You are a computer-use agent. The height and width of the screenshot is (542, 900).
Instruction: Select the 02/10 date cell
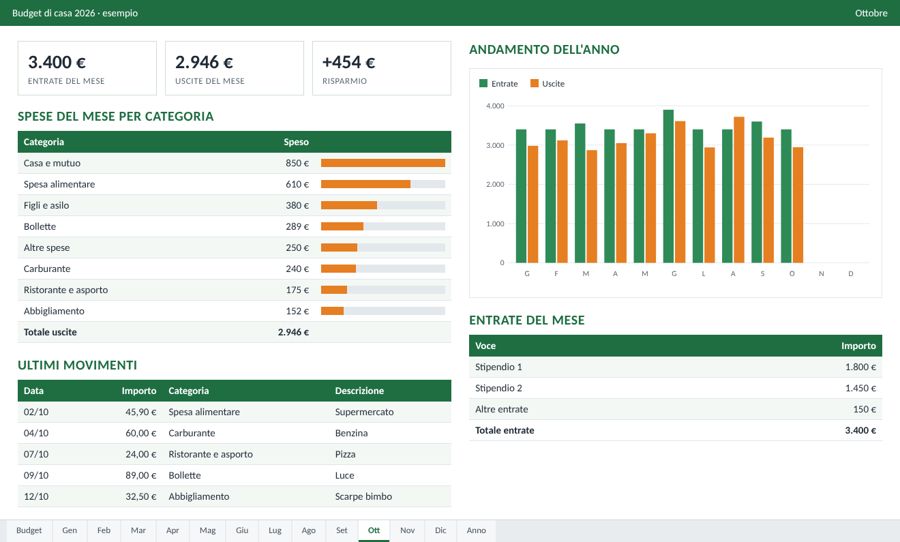(36, 412)
